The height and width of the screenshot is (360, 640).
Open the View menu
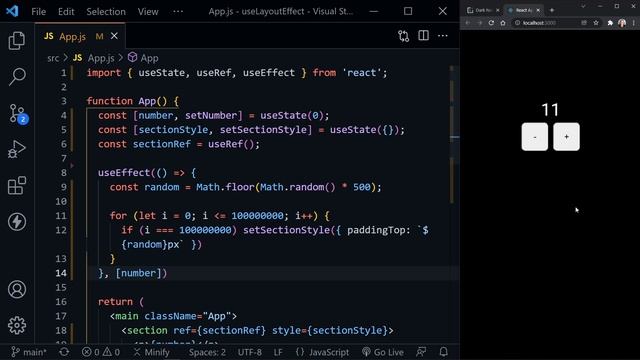tap(148, 11)
